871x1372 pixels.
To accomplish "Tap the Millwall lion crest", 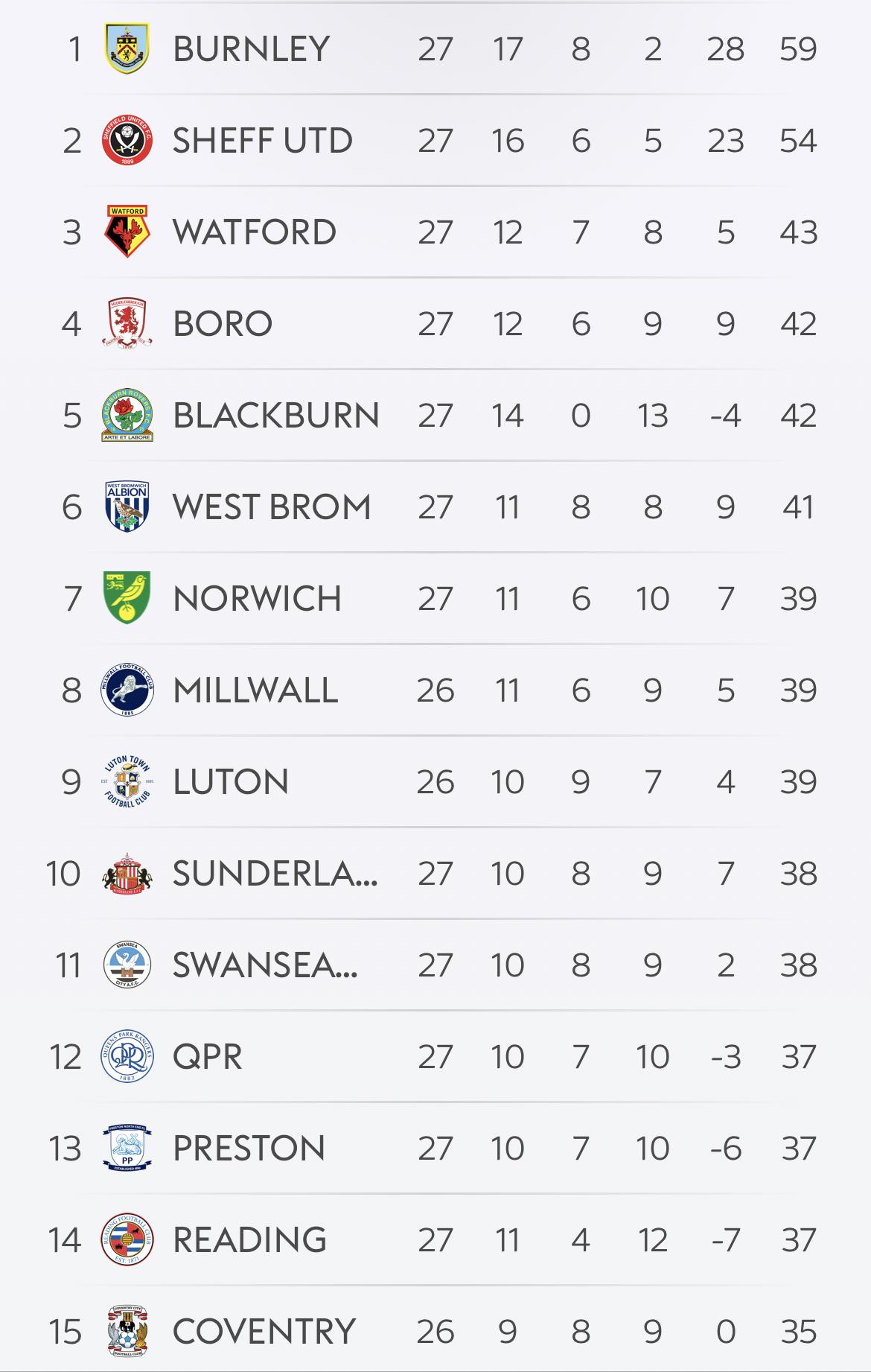I will (127, 690).
